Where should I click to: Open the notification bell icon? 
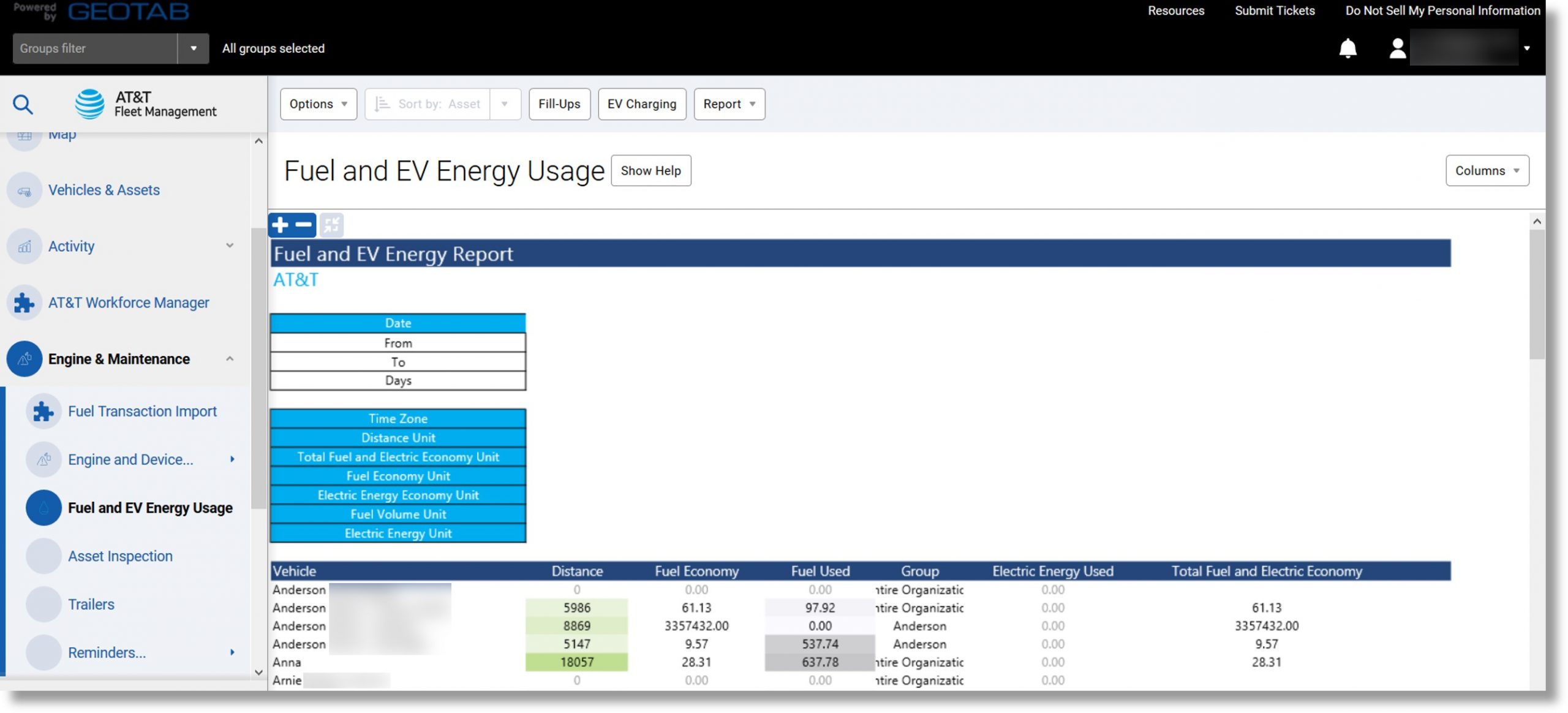(1349, 46)
